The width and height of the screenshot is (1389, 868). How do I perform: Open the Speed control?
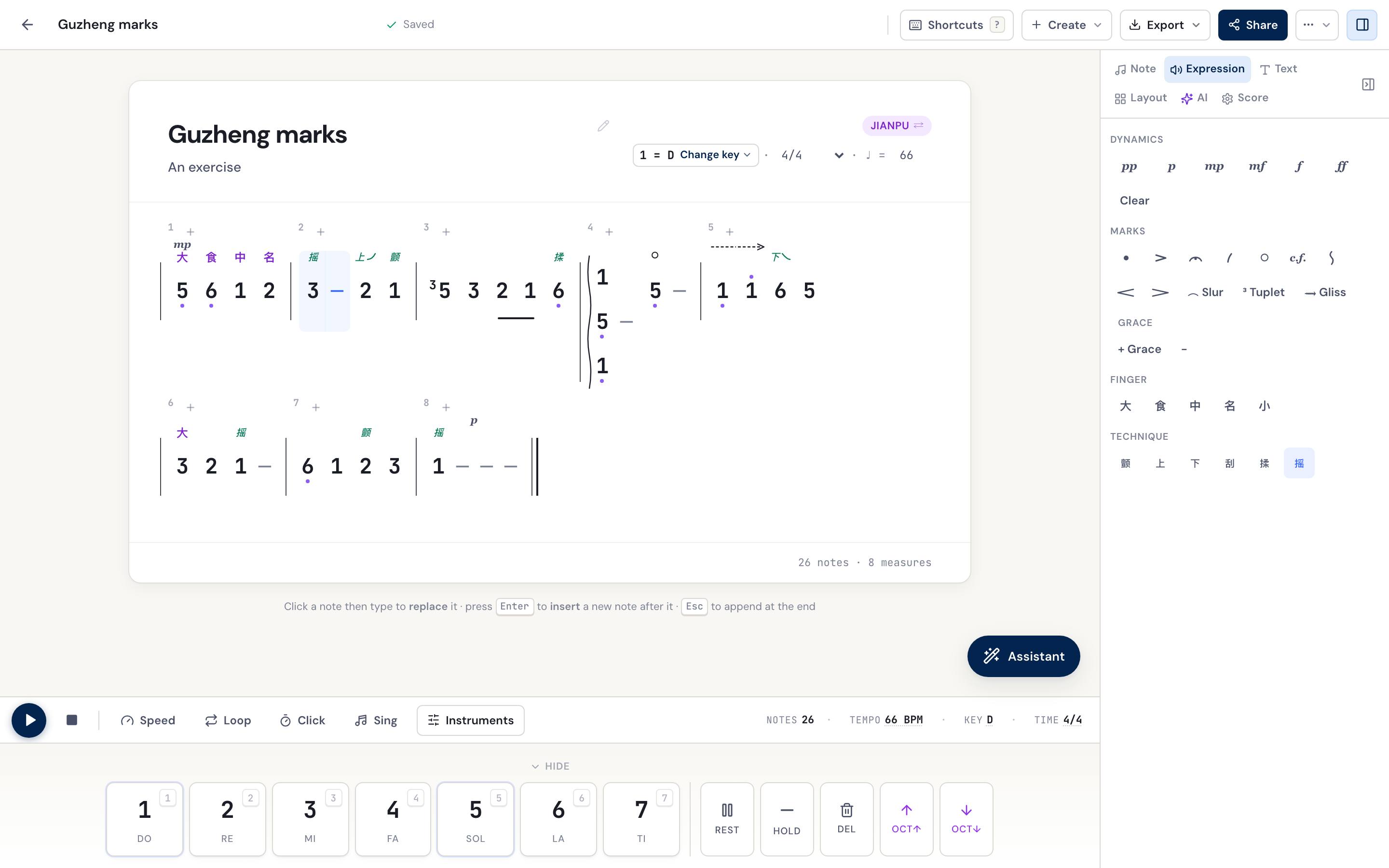point(148,720)
